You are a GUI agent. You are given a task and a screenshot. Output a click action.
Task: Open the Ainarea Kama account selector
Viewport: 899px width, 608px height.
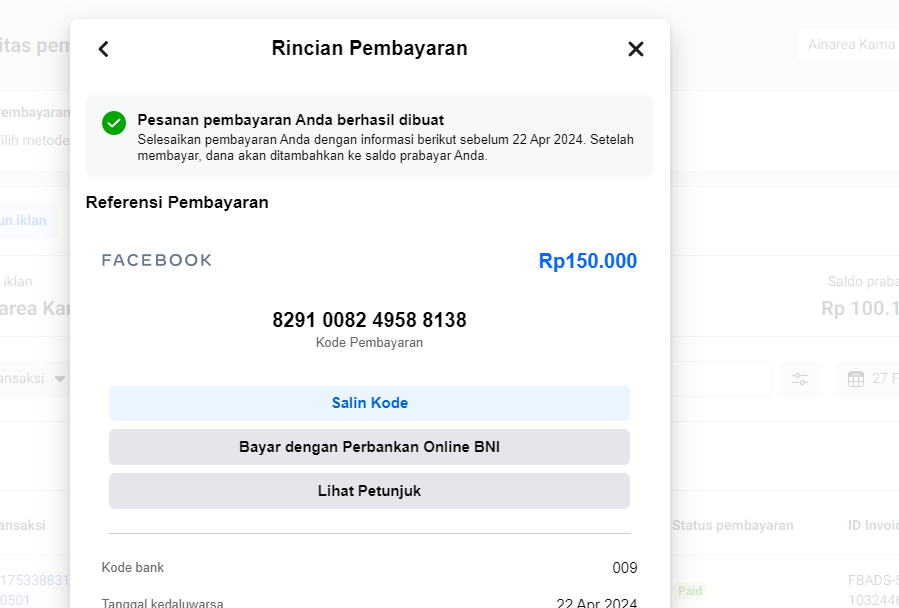(847, 45)
